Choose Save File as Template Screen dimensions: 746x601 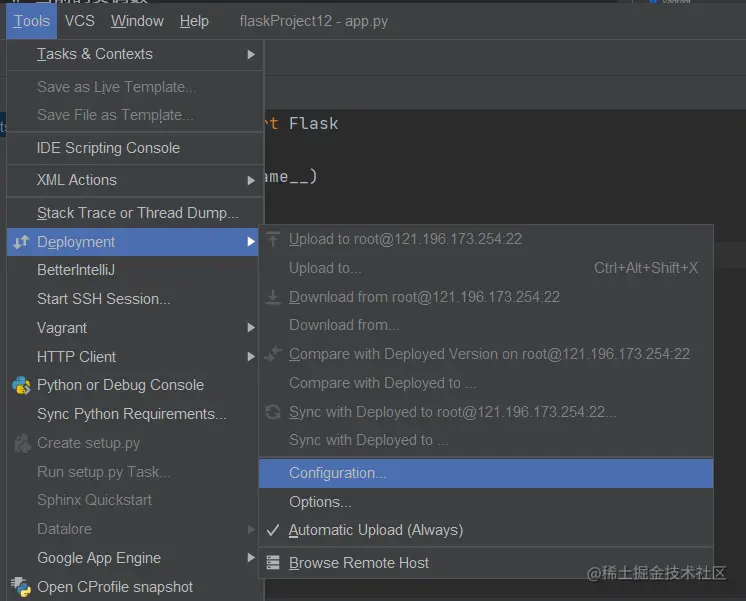tap(135, 115)
